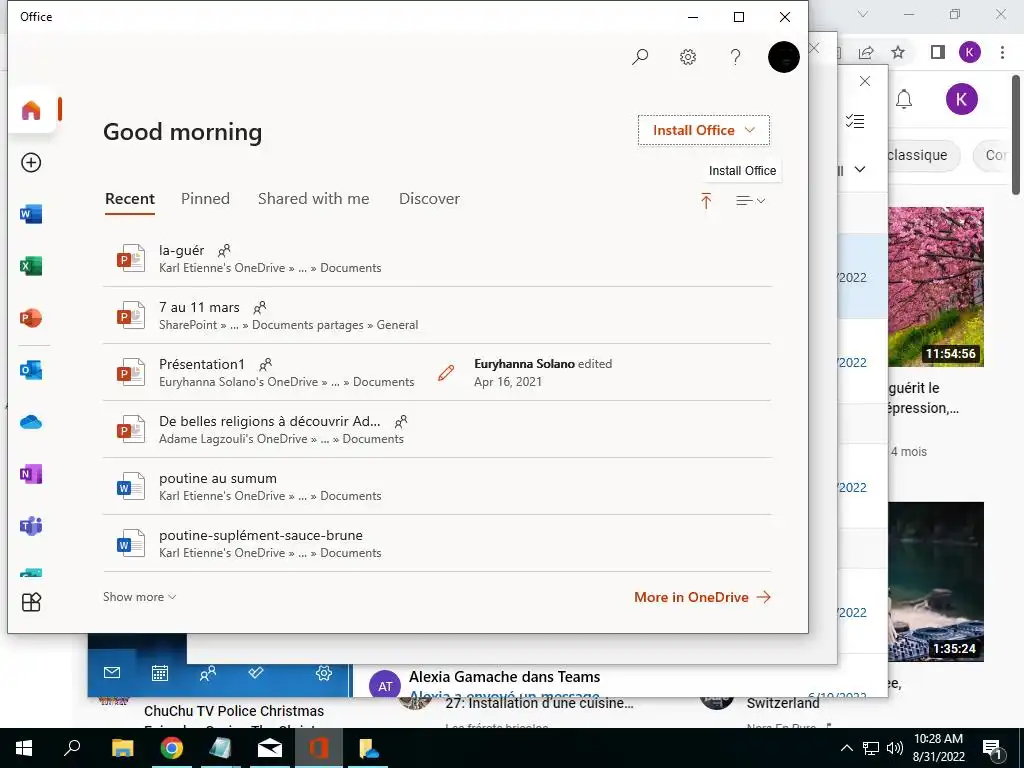Open the account profile picture

784,57
